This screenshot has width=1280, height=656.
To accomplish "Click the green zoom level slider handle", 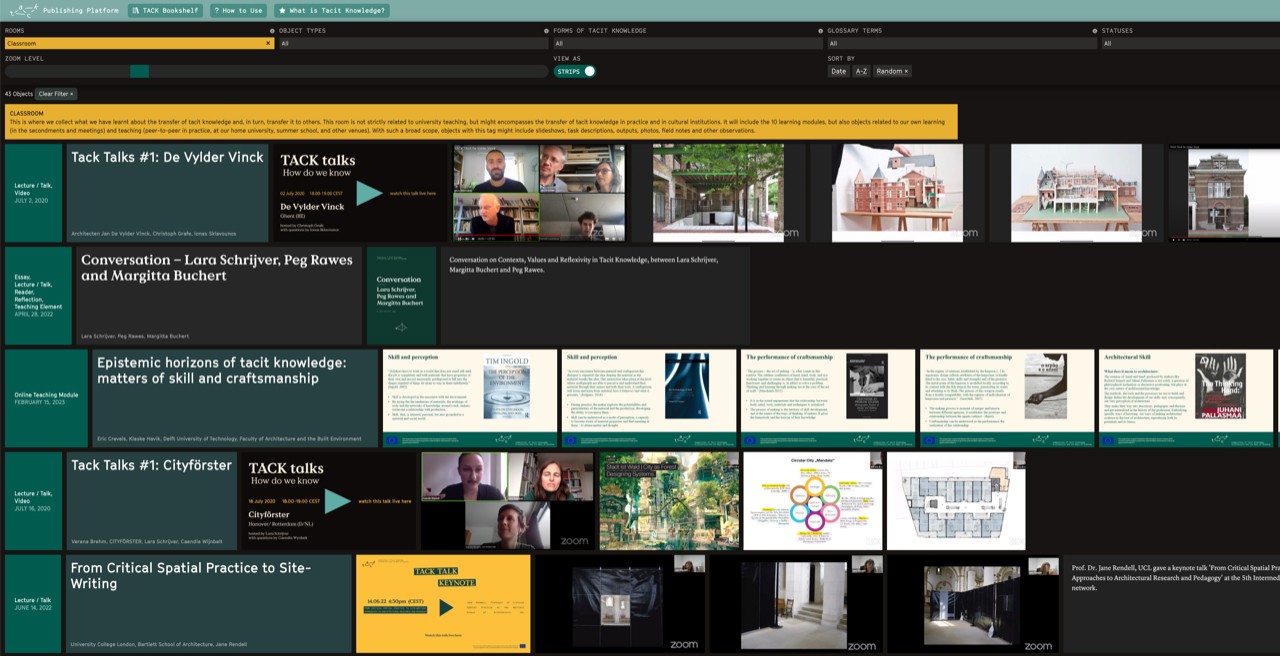I will point(139,71).
